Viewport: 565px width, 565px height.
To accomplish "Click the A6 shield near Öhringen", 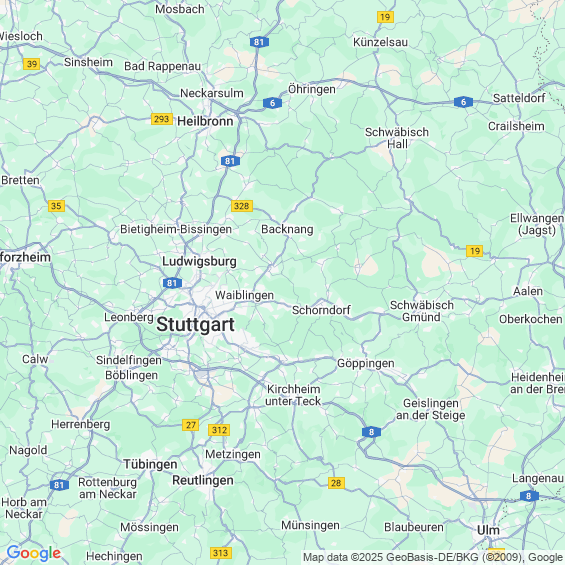I will point(272,103).
